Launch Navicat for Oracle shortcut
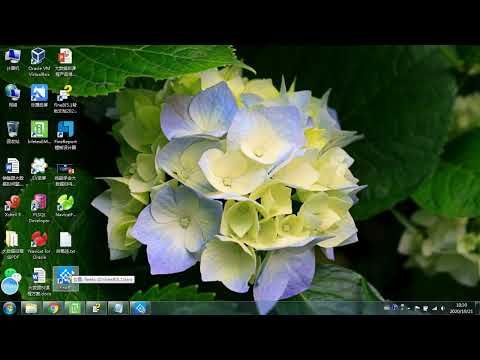 tap(39, 245)
